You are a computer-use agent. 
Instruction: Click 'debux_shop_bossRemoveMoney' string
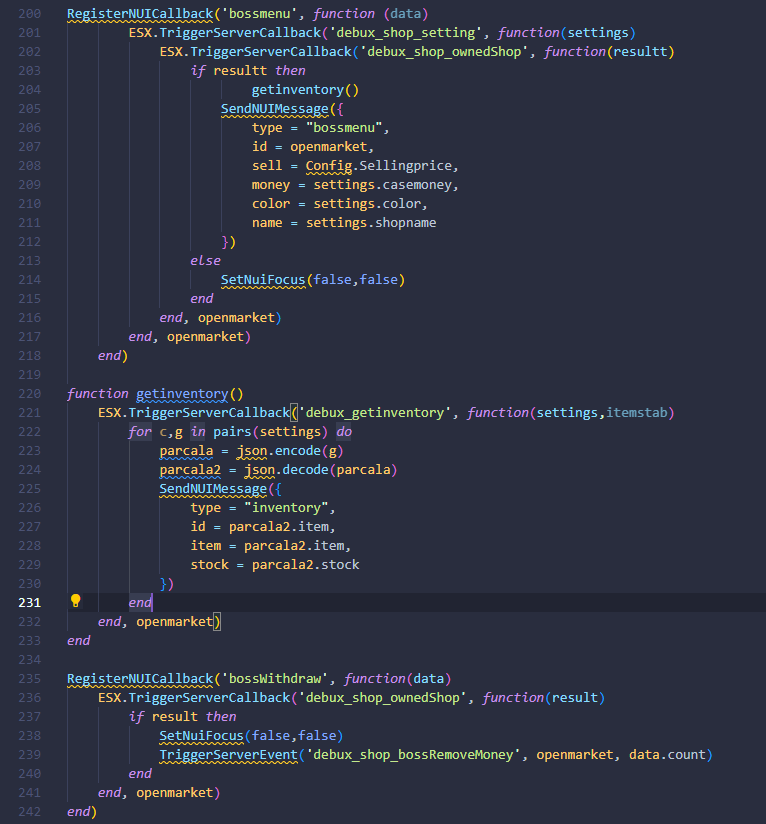point(413,755)
